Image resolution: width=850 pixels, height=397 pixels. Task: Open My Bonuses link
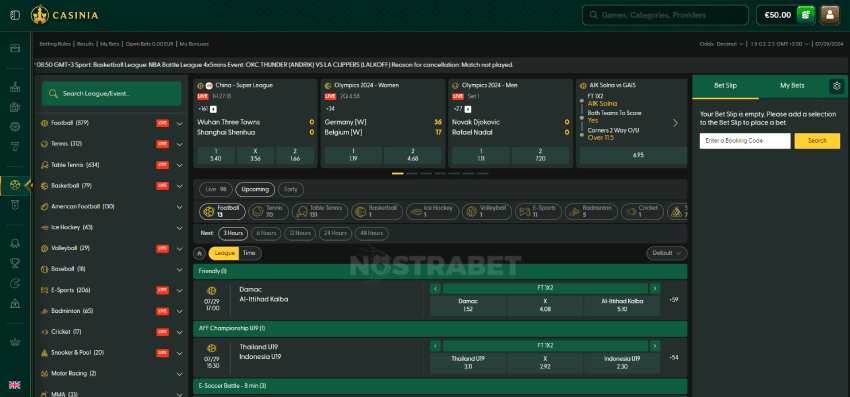[x=194, y=44]
